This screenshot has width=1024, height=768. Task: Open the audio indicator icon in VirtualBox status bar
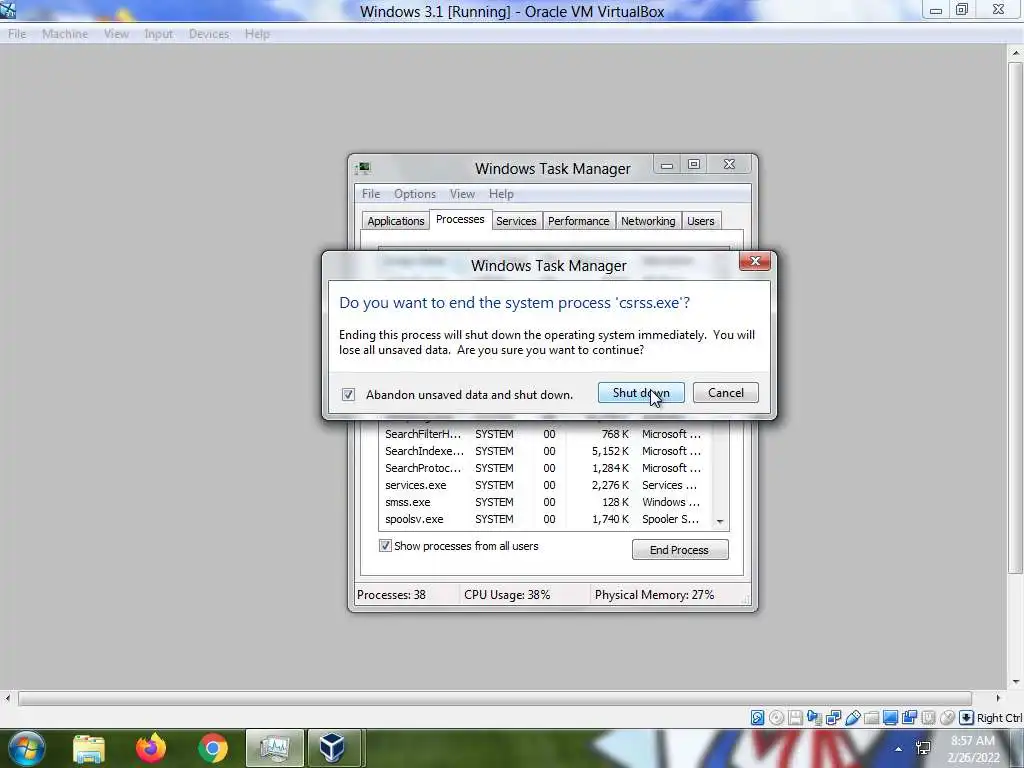[x=814, y=718]
